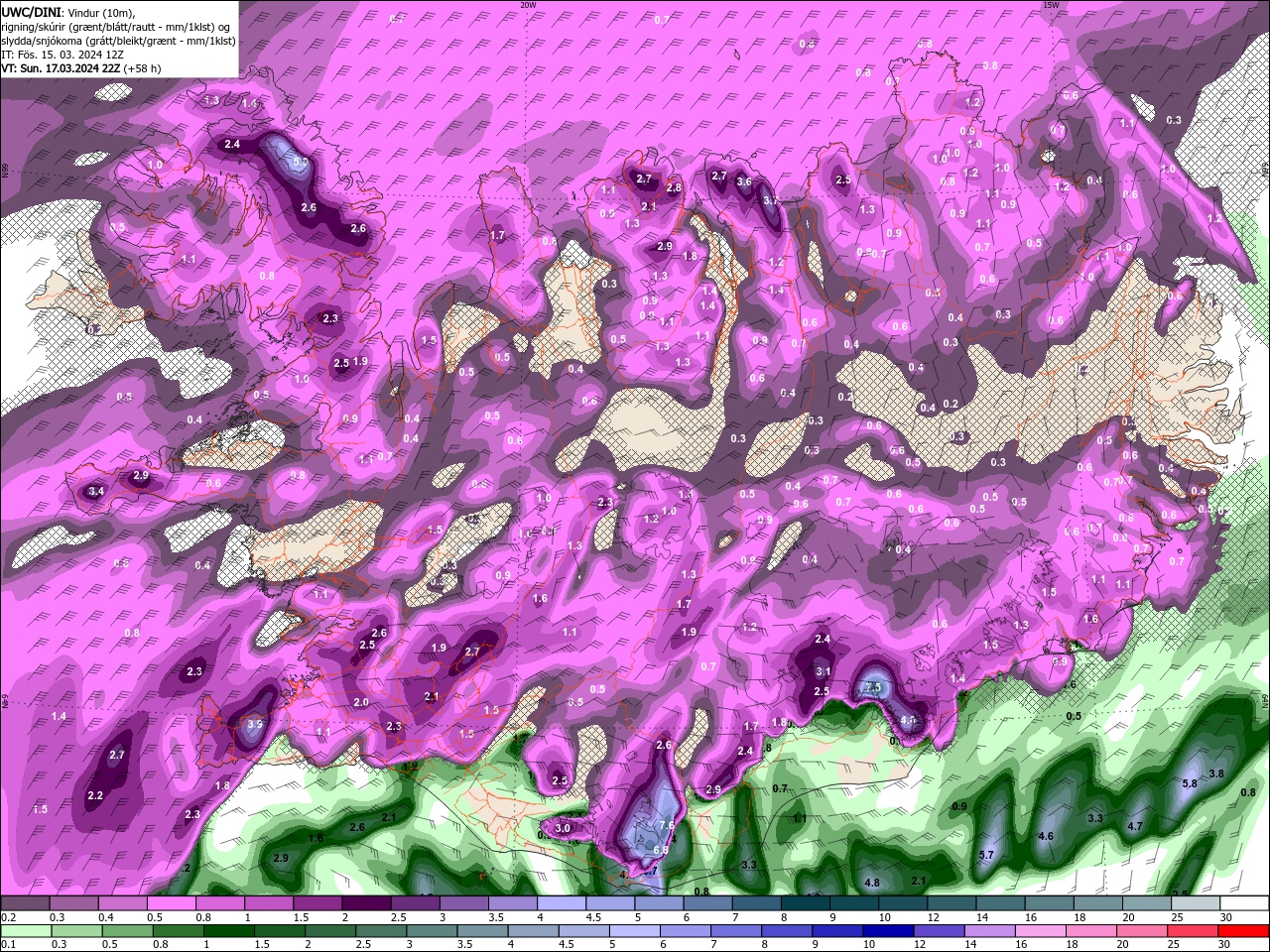Click the 2.2 snowfall value on the map
The image size is (1270, 952).
95,796
